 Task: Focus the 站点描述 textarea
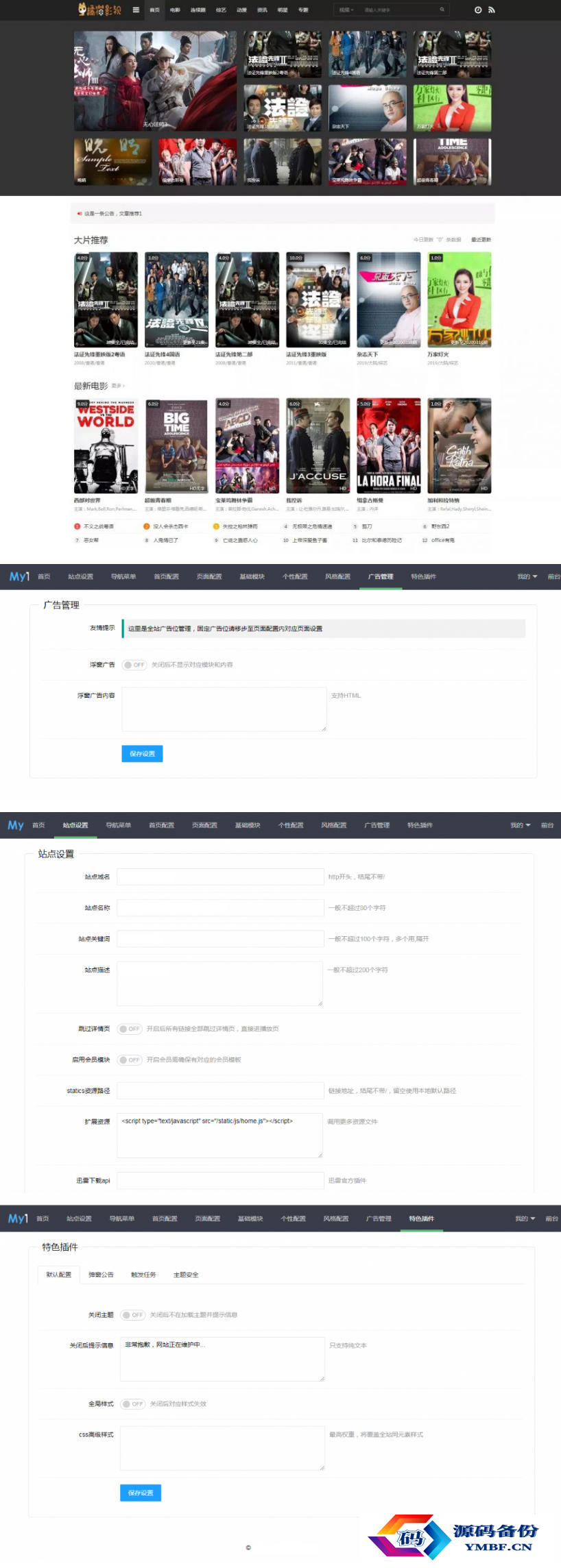[220, 984]
